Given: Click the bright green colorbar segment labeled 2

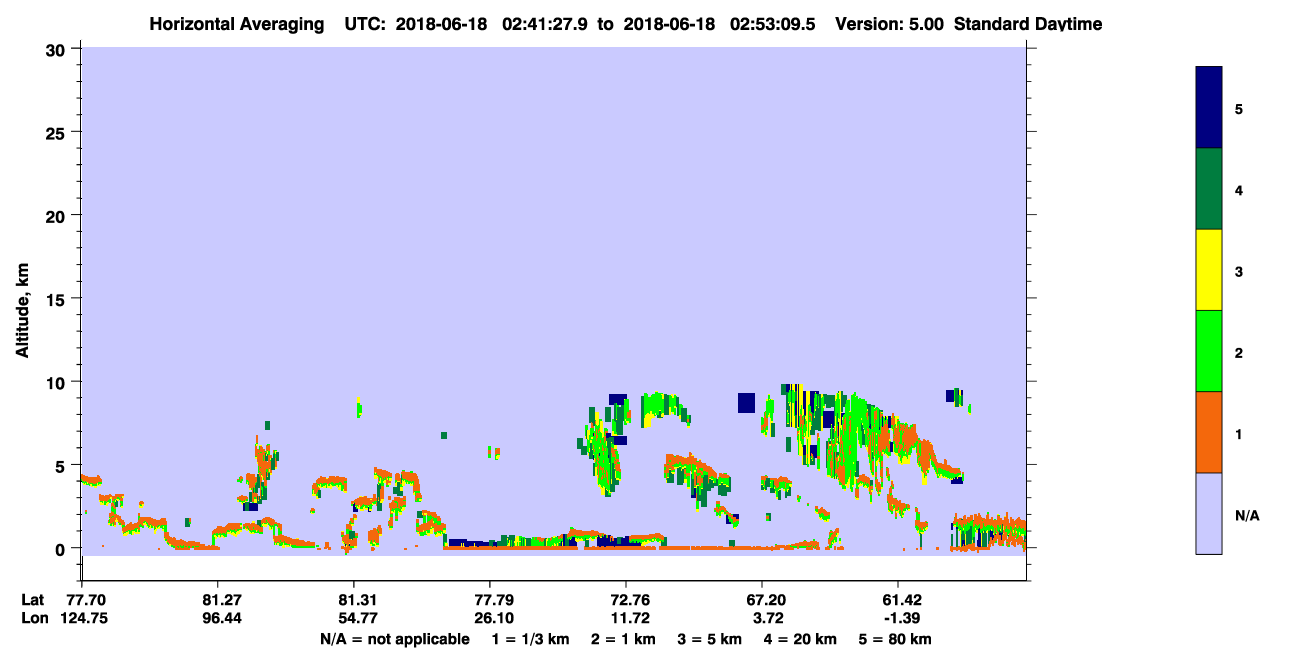Looking at the screenshot, I should [x=1209, y=351].
